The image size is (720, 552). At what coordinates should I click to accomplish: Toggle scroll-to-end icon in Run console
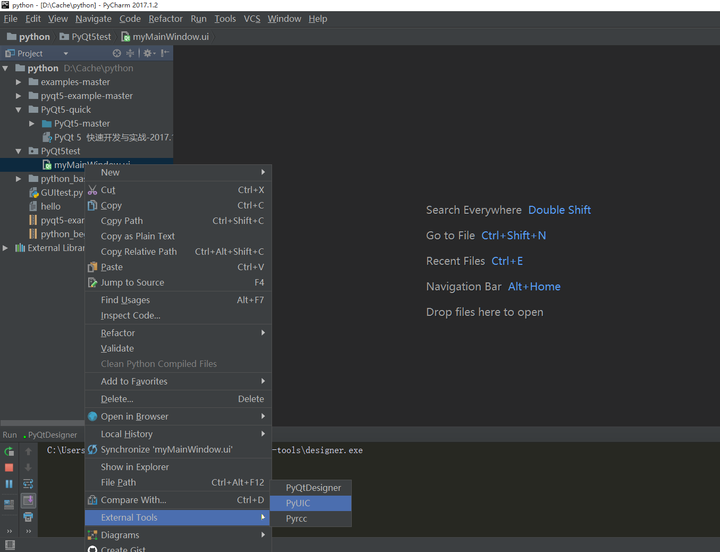pos(28,500)
